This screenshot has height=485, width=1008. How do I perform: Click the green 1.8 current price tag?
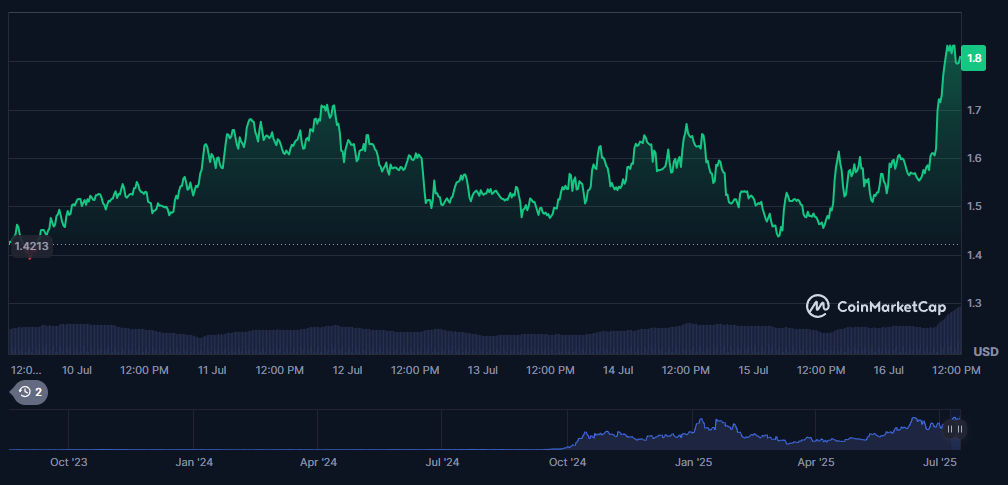[x=975, y=59]
